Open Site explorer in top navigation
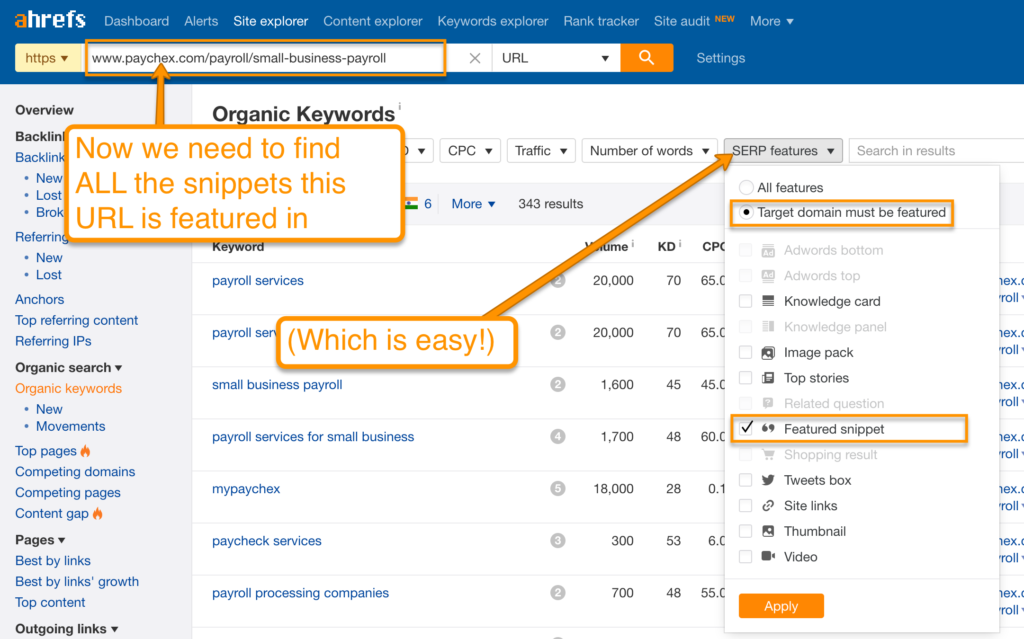Viewport: 1024px width, 639px height. [x=270, y=21]
